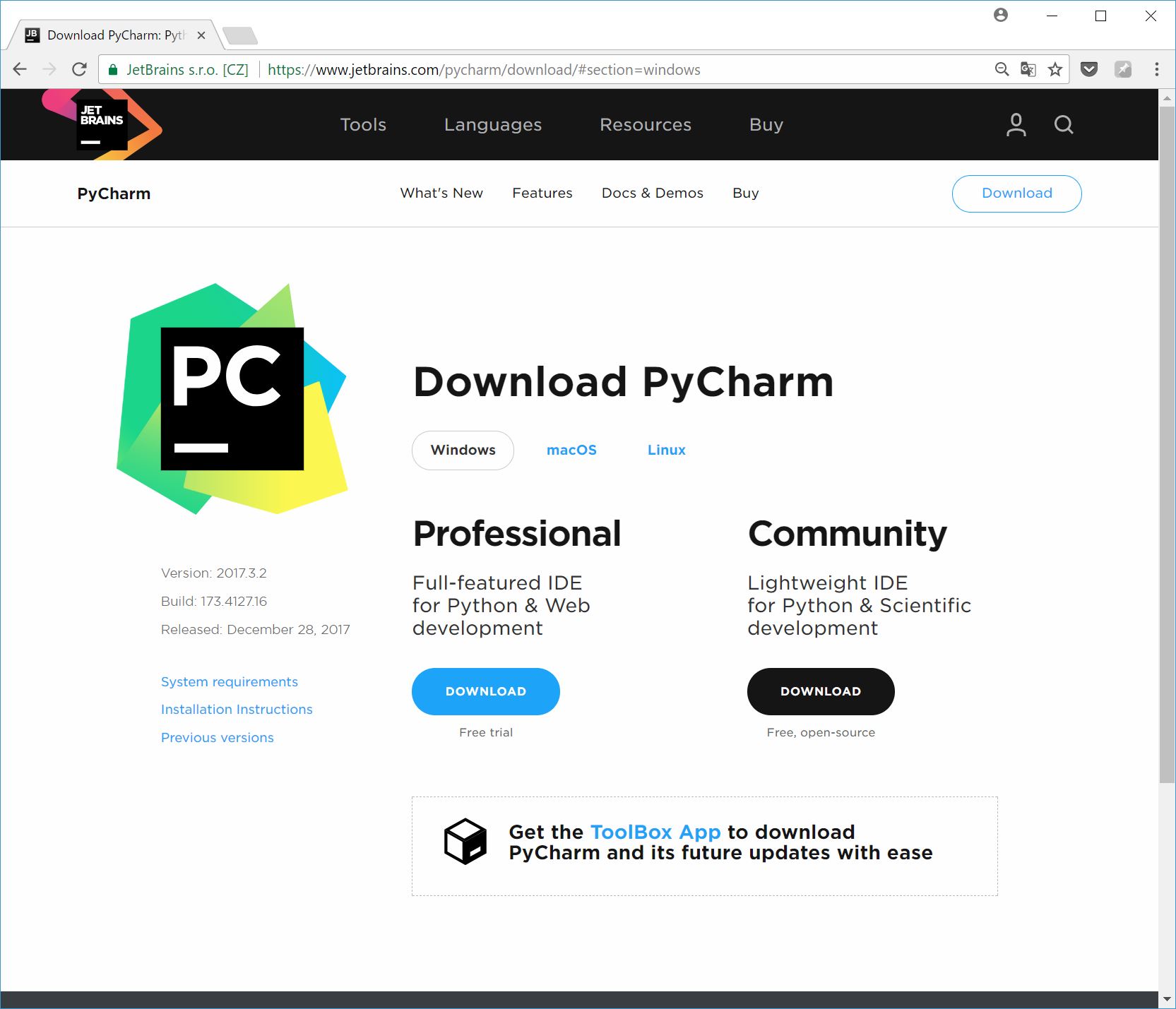Open the account profile icon in header

pos(1016,125)
